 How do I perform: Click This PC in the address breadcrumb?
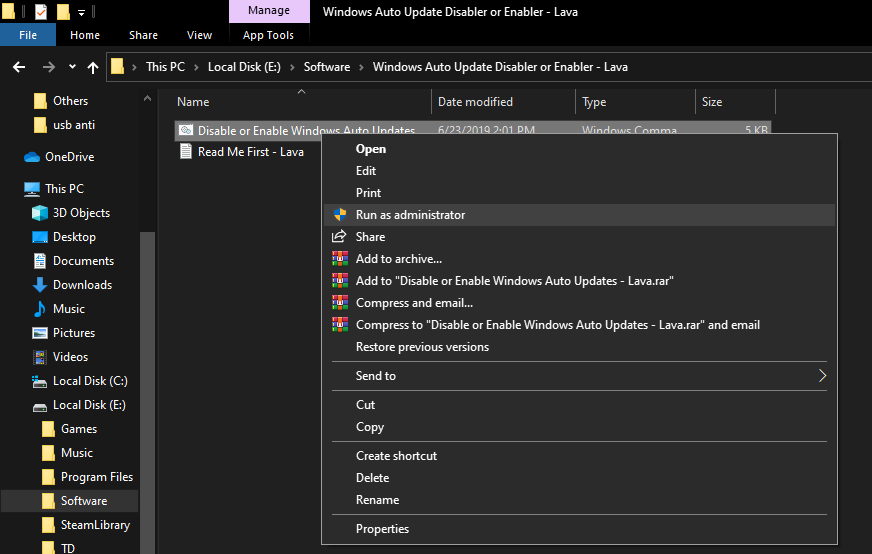pyautogui.click(x=165, y=67)
